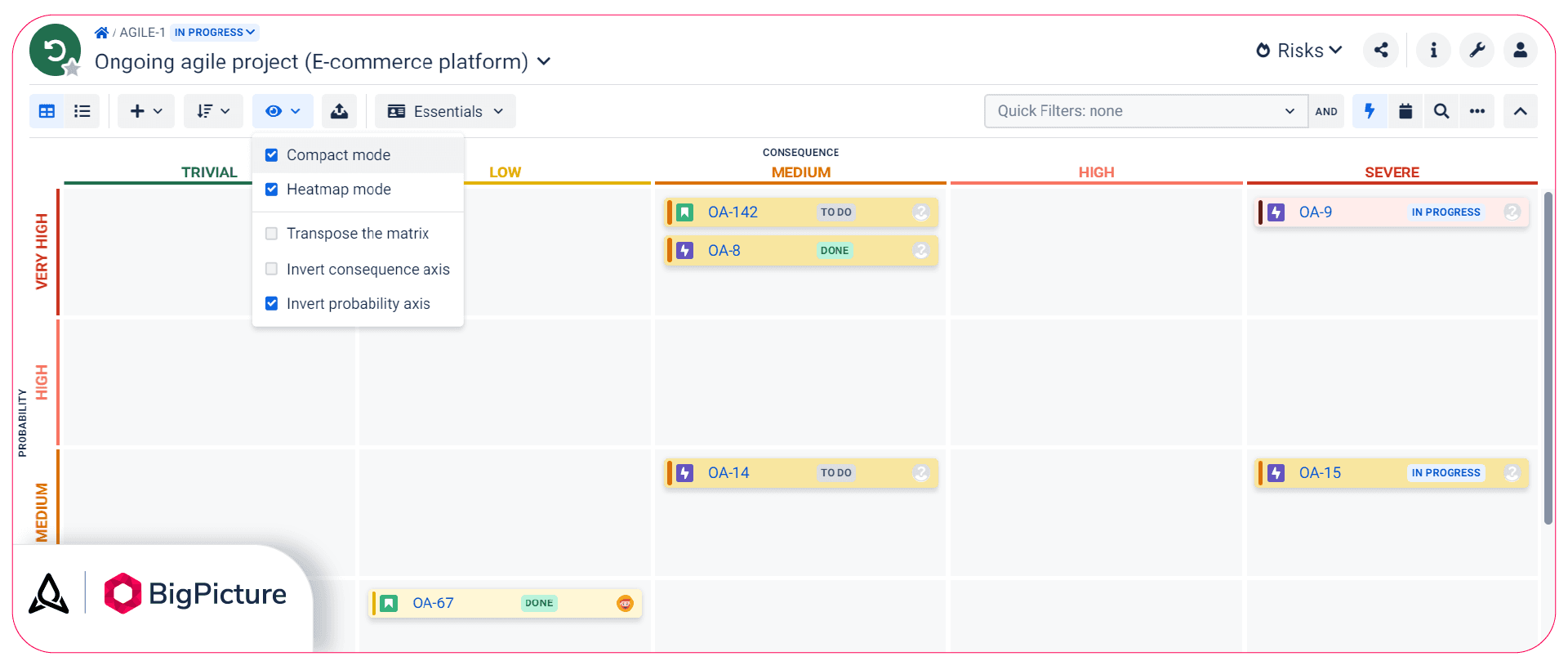Image resolution: width=1568 pixels, height=670 pixels.
Task: Switch to matrix grid view
Action: coord(47,111)
